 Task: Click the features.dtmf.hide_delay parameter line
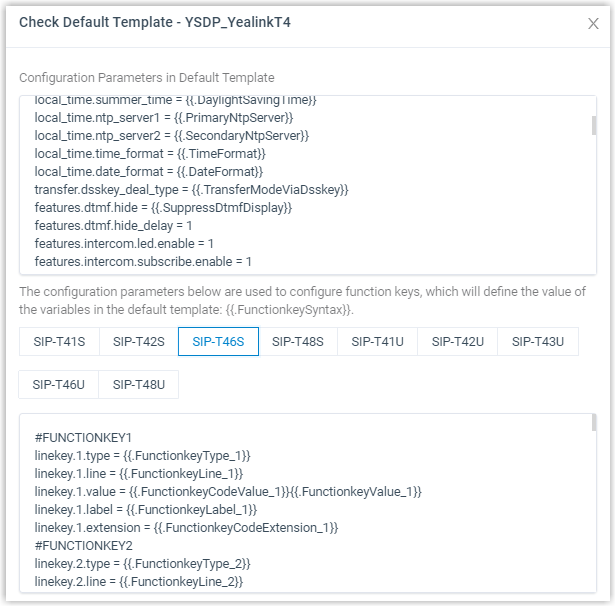[x=114, y=226]
